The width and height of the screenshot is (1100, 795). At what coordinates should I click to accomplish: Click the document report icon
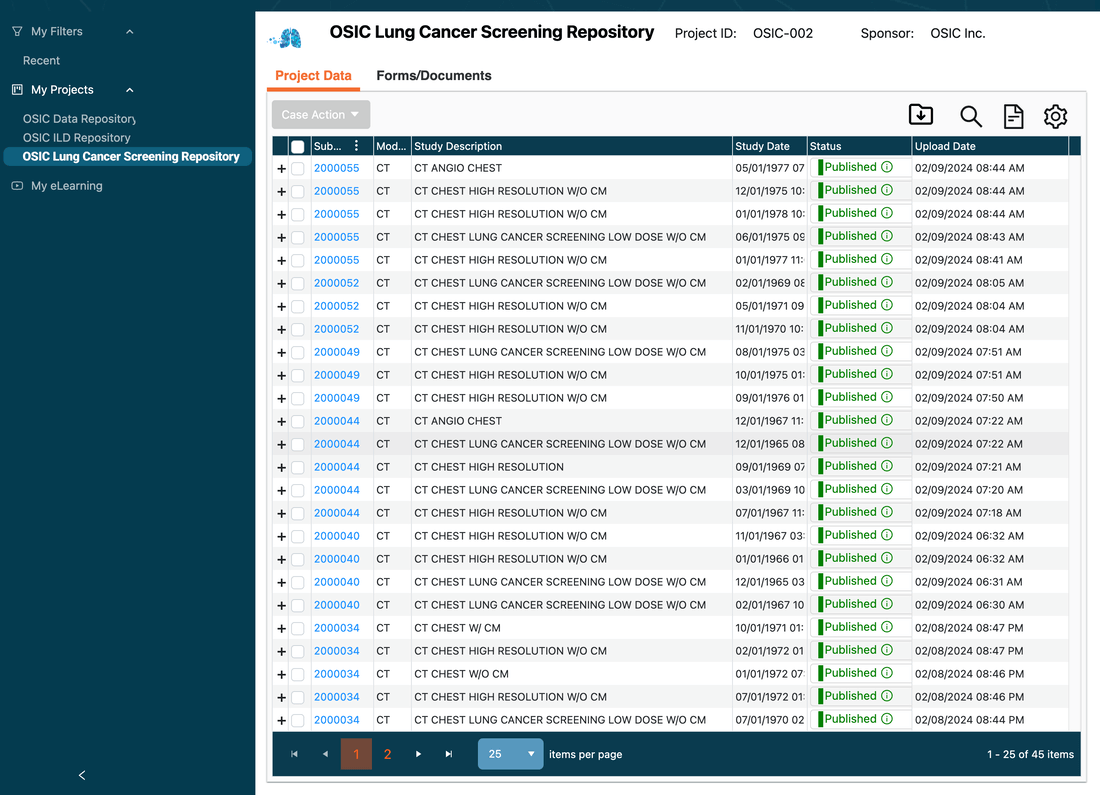pyautogui.click(x=1013, y=116)
